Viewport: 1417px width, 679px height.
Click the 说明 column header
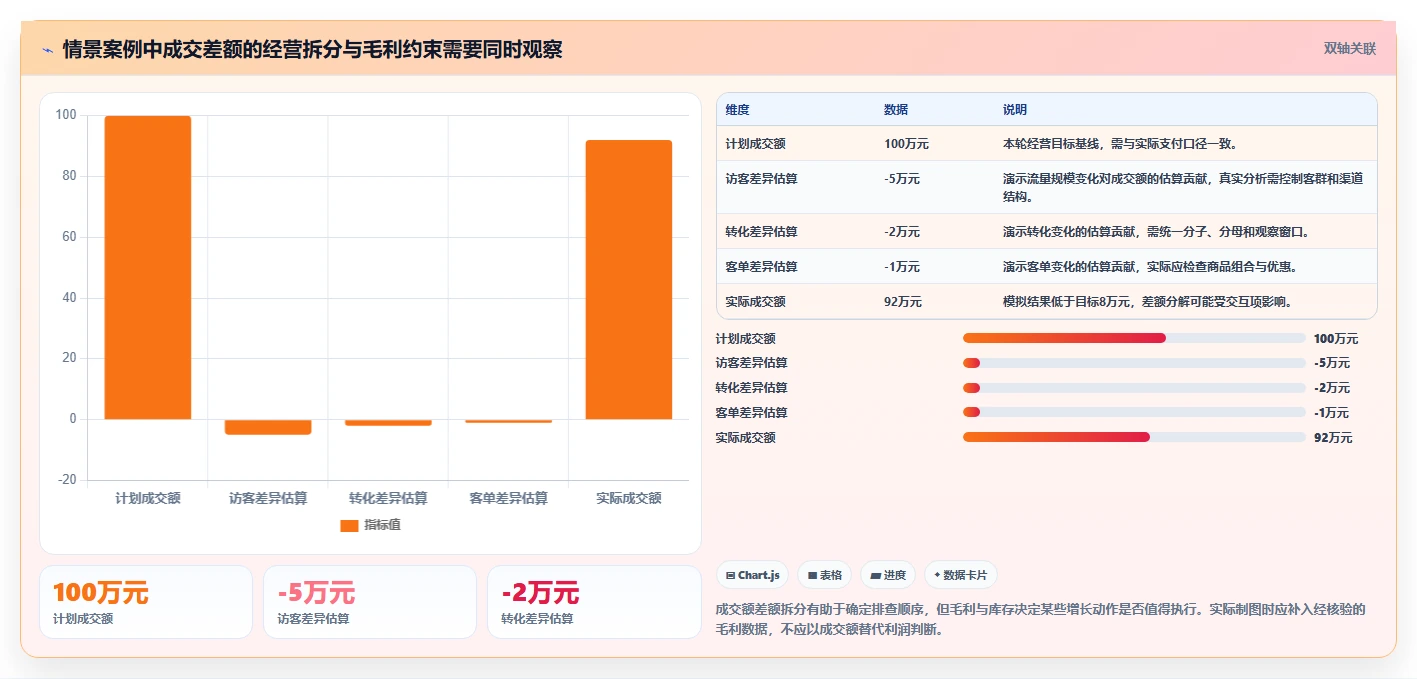[1015, 109]
